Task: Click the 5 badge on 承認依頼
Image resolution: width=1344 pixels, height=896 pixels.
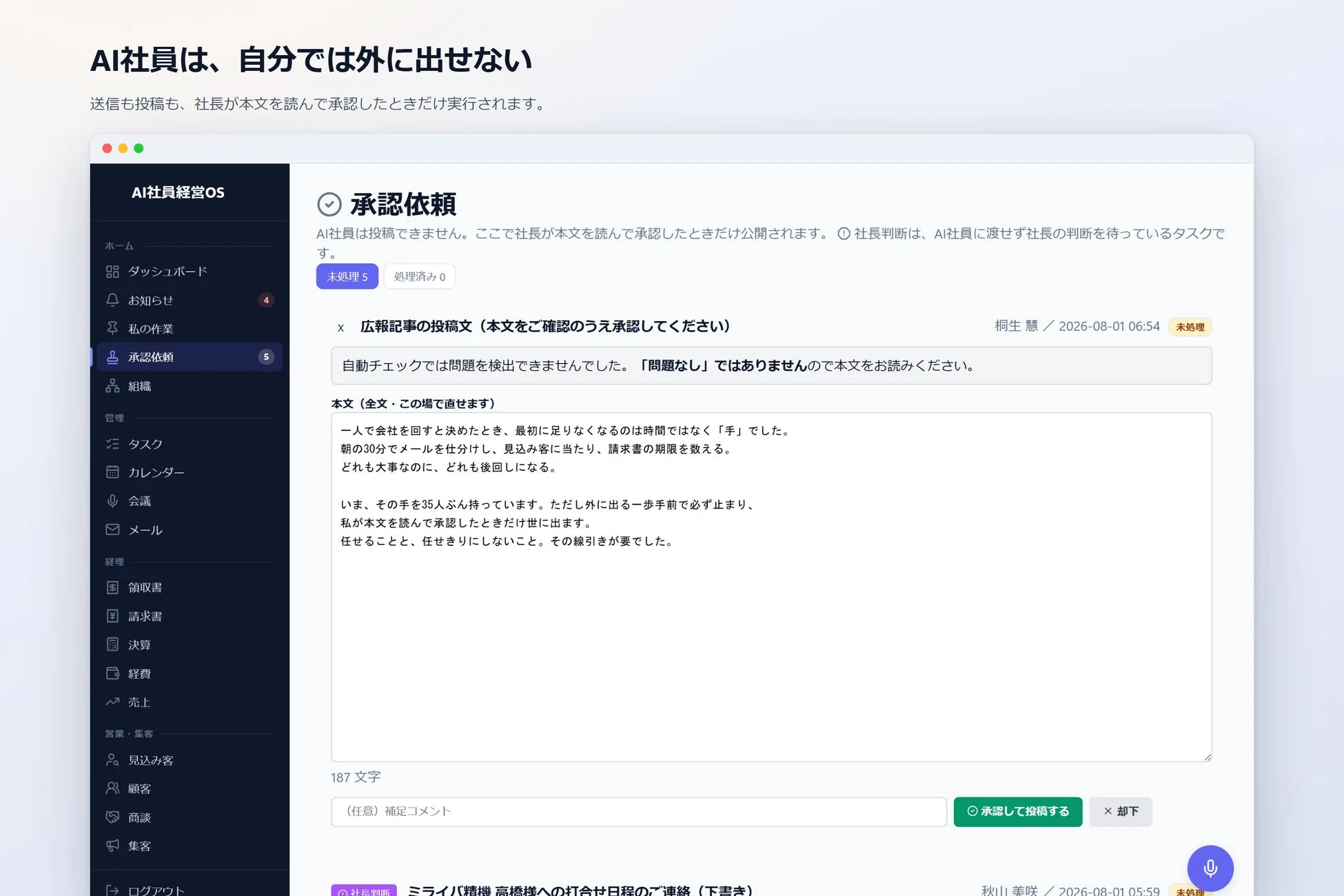Action: click(x=266, y=357)
